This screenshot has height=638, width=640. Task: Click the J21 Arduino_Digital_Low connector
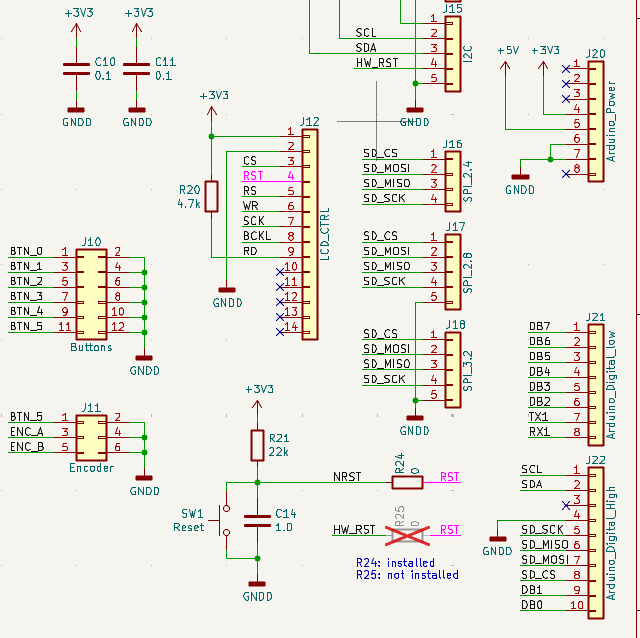click(x=596, y=379)
